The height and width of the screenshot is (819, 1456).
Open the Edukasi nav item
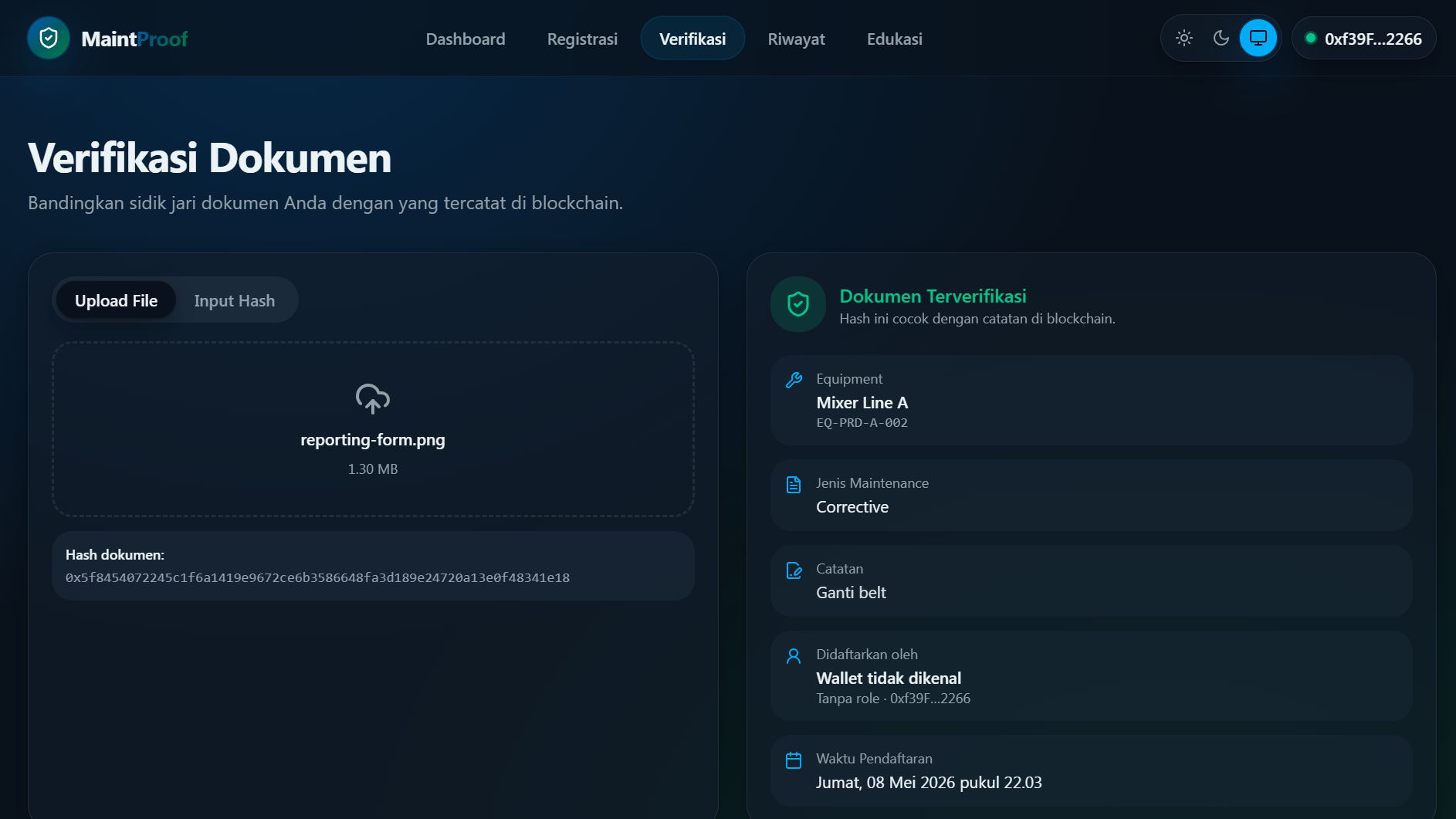[895, 39]
